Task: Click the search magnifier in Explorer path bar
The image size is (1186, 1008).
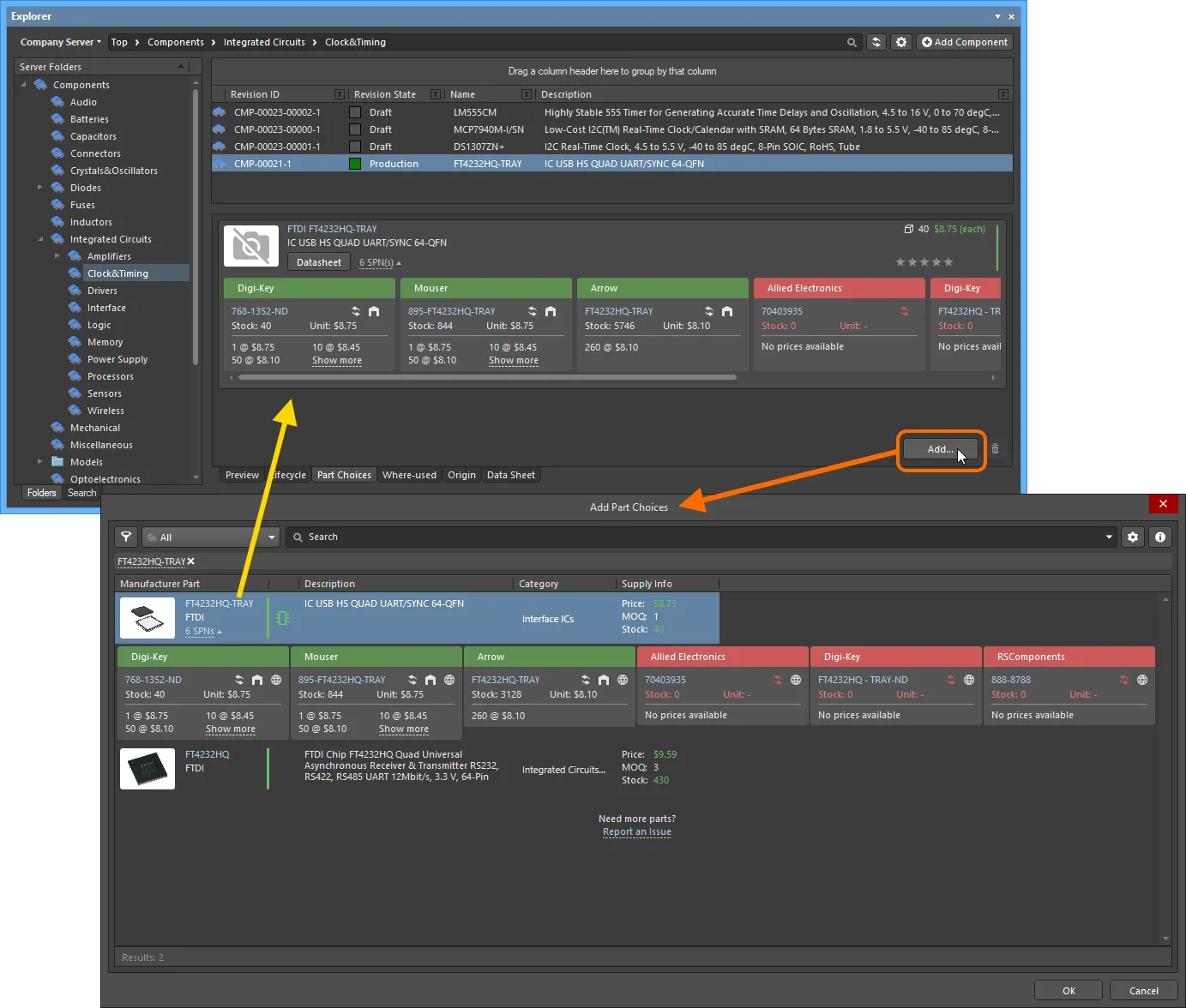Action: click(x=852, y=42)
